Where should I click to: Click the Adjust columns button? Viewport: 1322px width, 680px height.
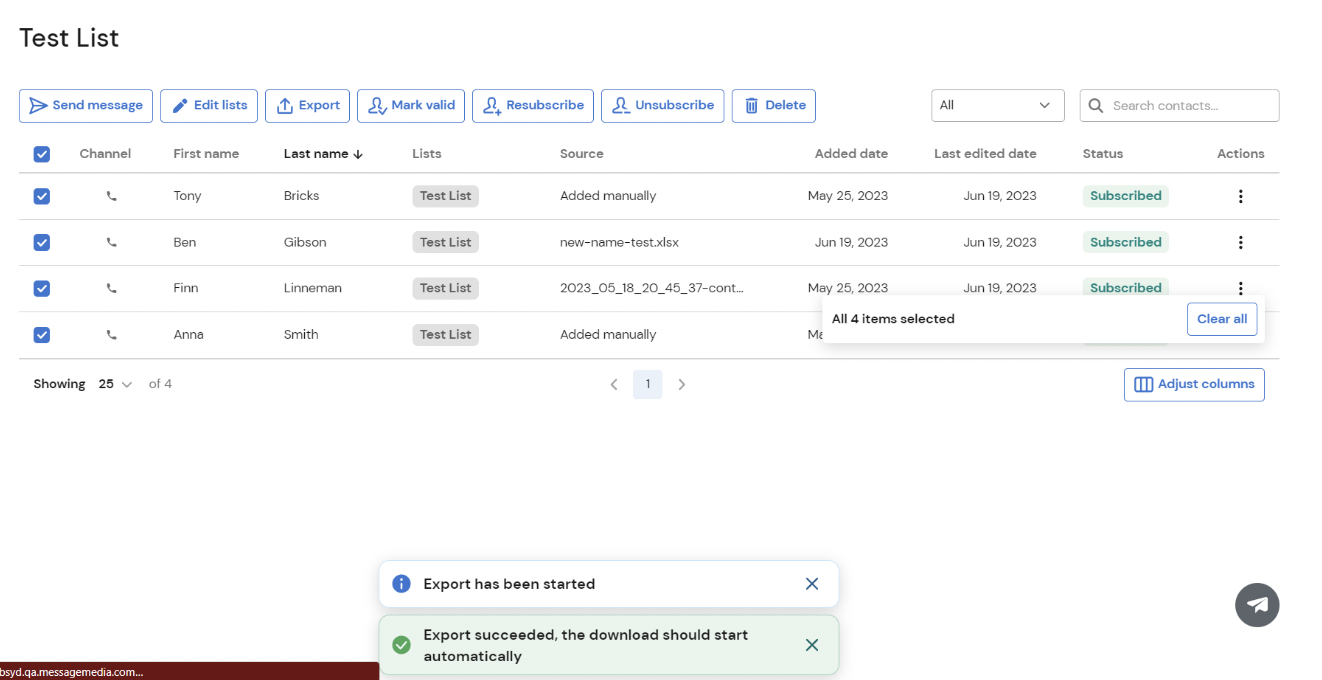coord(1194,384)
